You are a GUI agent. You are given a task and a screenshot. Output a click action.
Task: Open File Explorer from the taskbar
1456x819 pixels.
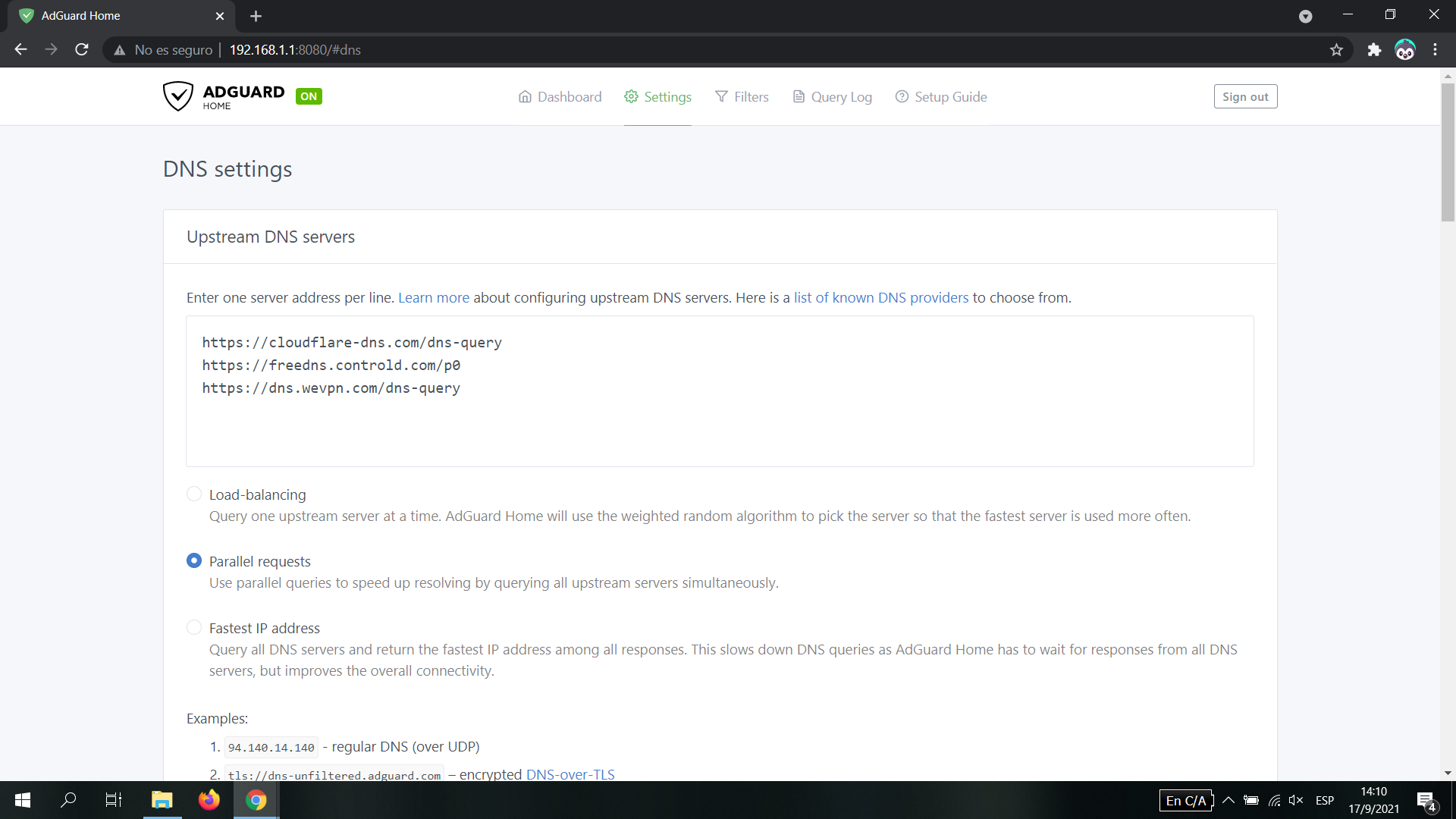(x=162, y=800)
